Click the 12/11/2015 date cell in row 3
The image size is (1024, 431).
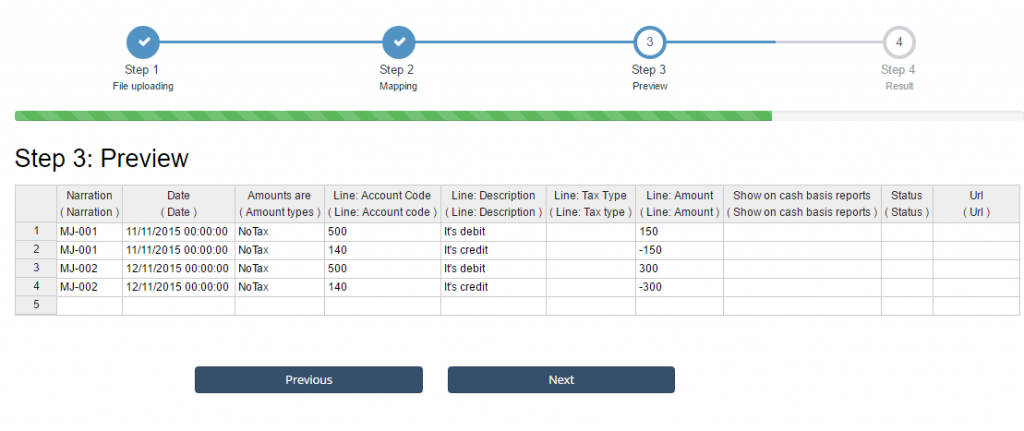point(178,268)
